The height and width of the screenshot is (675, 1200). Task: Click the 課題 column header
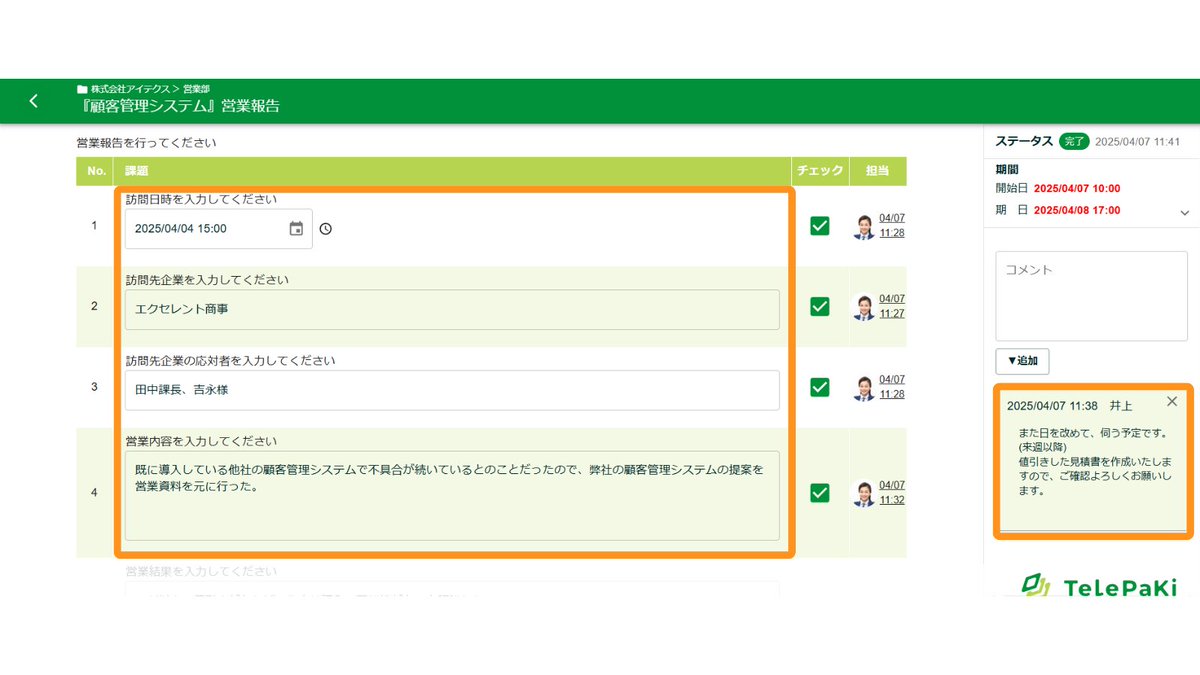(452, 171)
